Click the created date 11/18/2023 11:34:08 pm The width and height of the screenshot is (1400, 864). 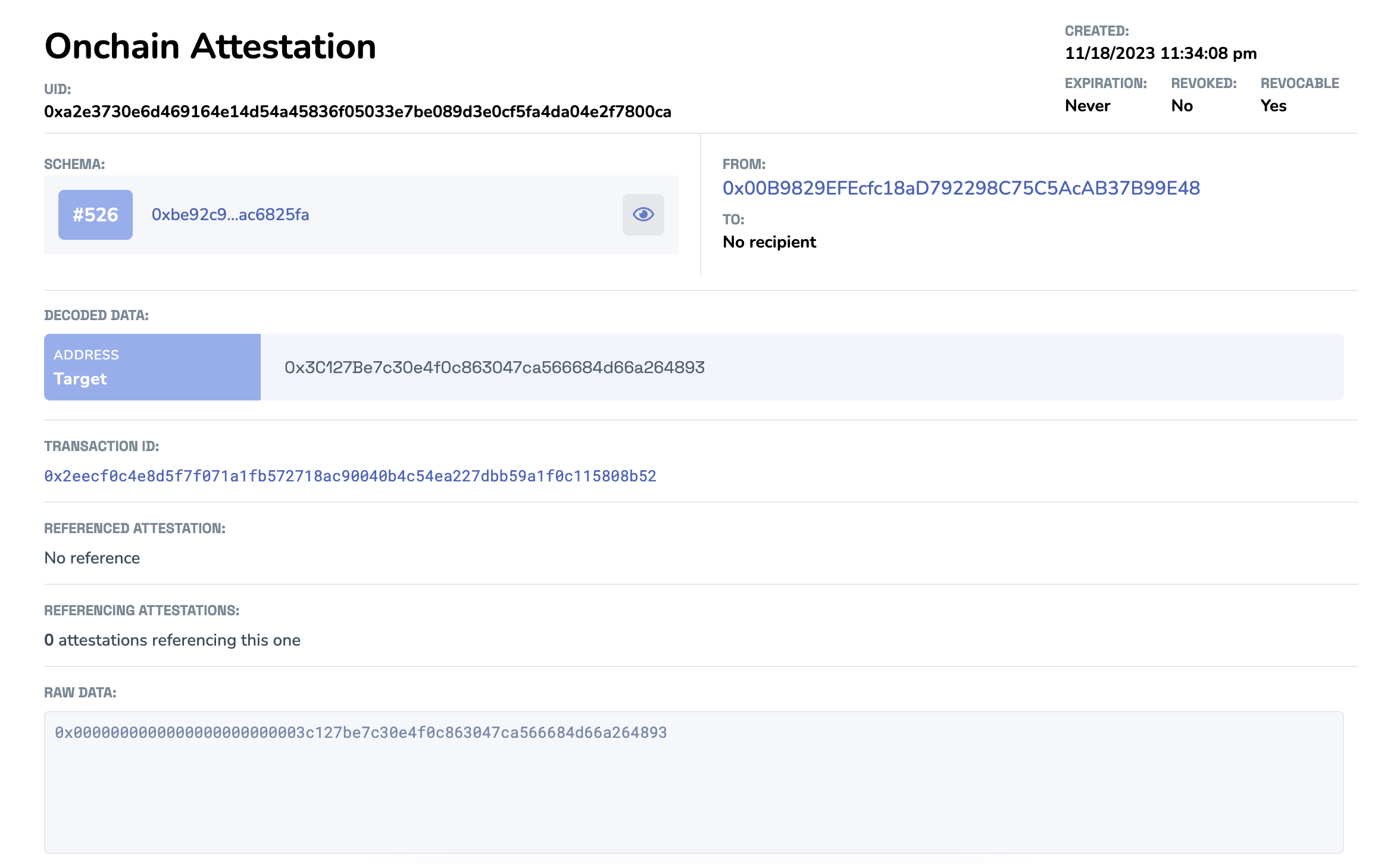pos(1161,54)
